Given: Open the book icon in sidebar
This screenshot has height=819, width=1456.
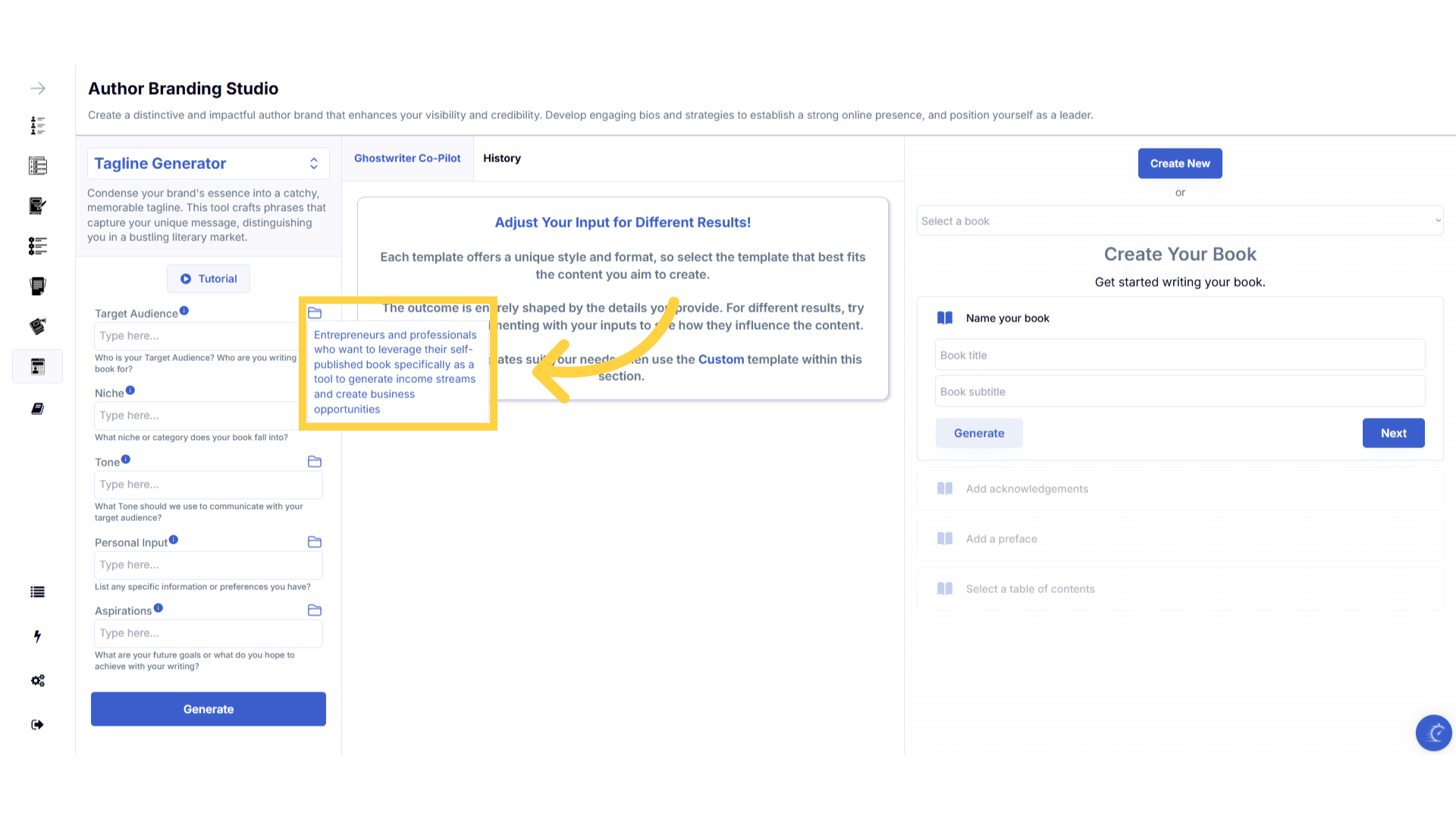Looking at the screenshot, I should pos(38,409).
